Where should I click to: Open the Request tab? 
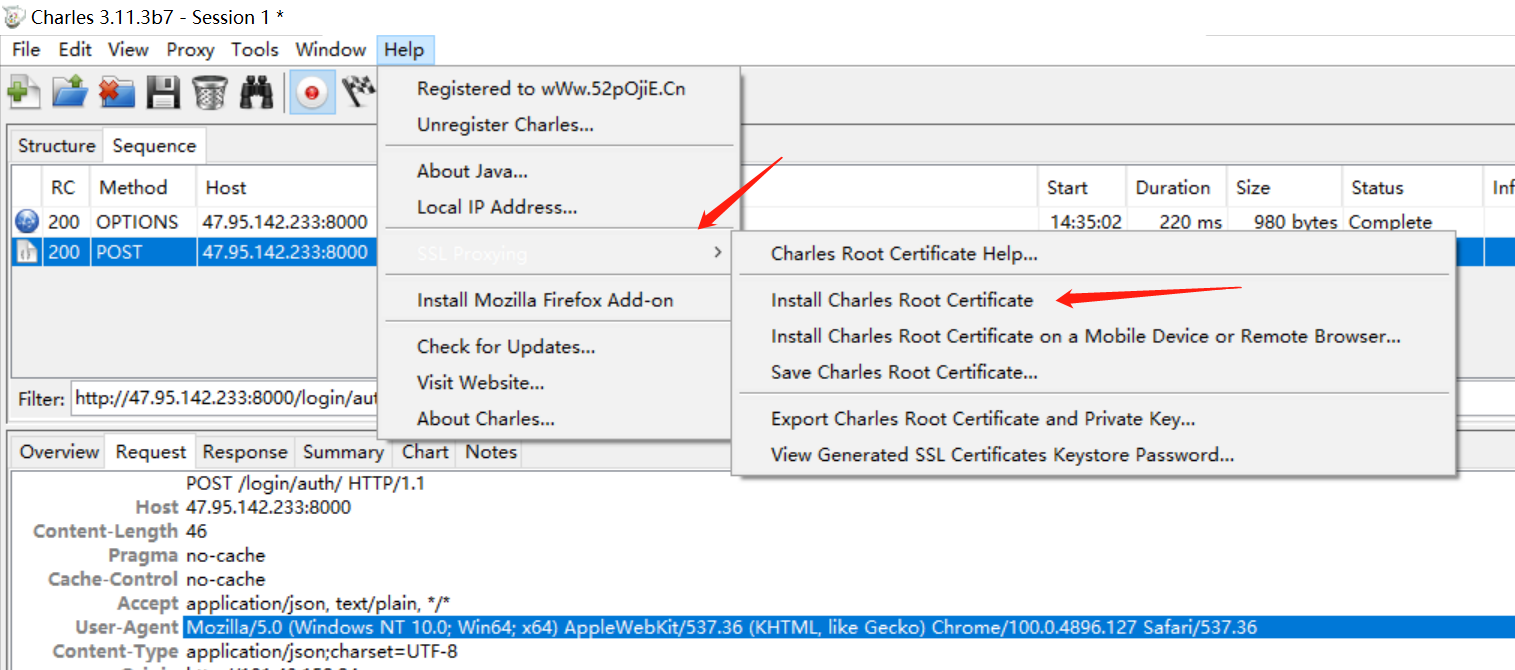point(151,452)
